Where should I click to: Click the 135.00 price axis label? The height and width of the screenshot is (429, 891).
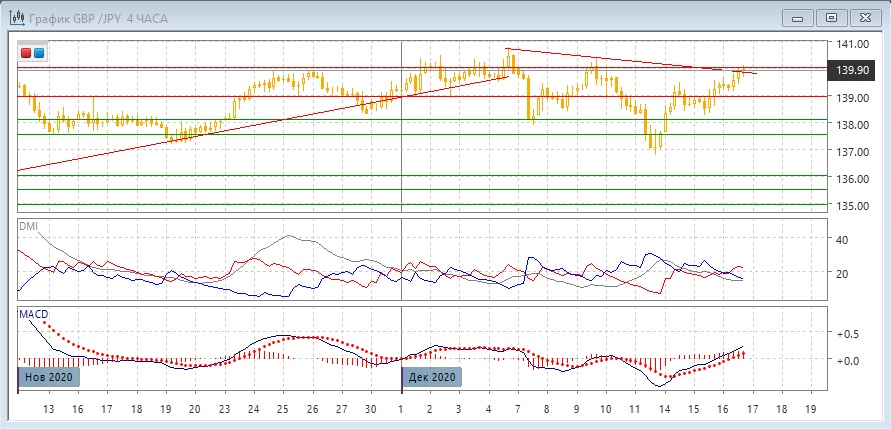coord(850,206)
